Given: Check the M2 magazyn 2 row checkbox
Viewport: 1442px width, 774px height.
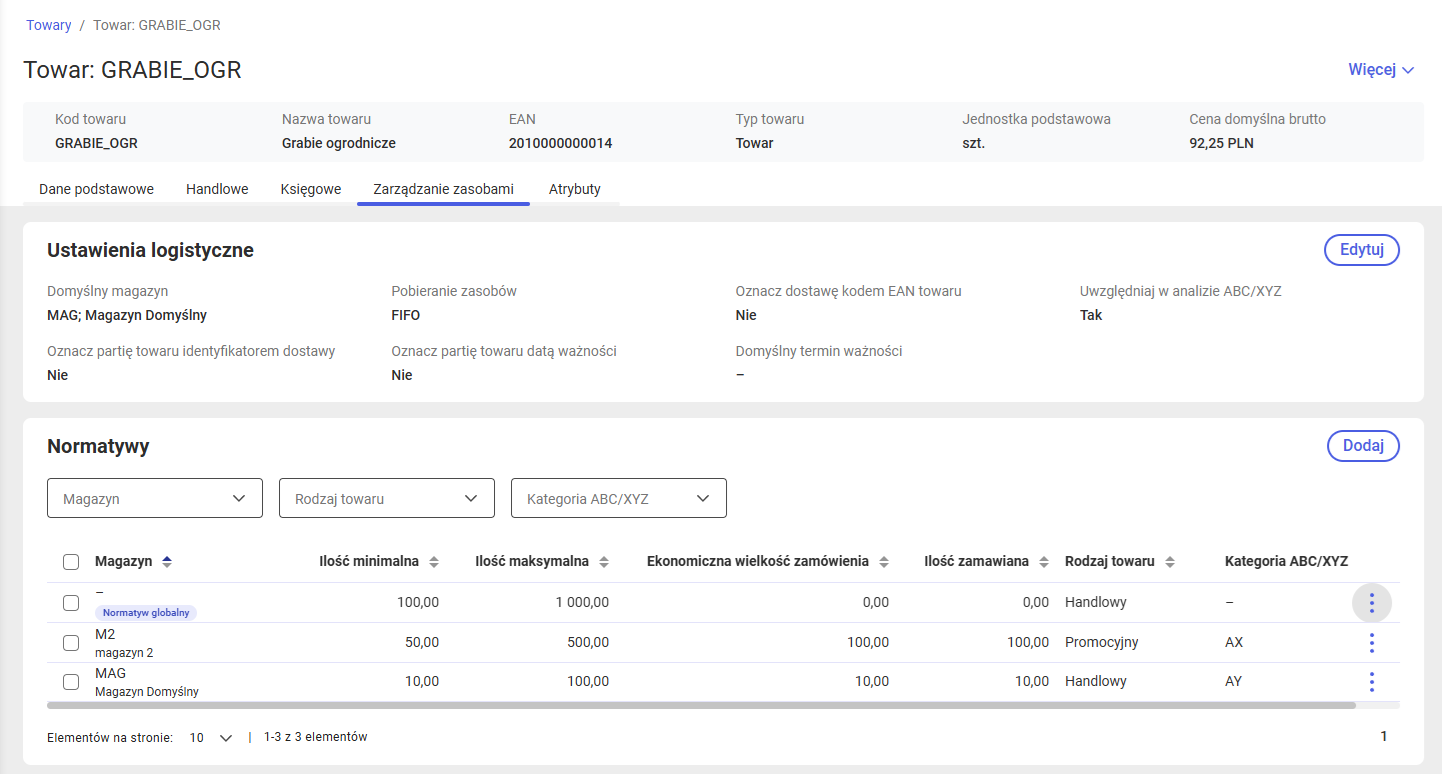Looking at the screenshot, I should [71, 642].
